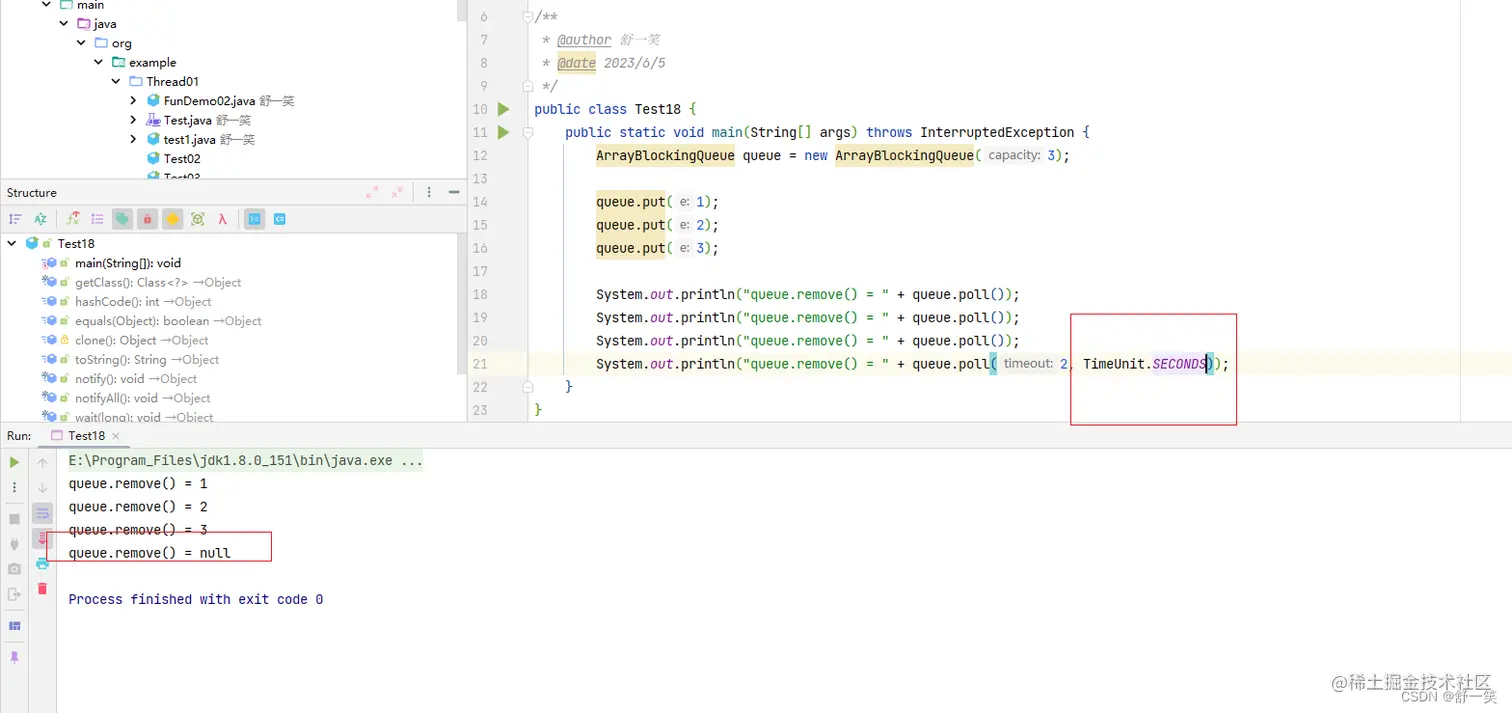Print the console output
Image resolution: width=1512 pixels, height=713 pixels.
42,563
